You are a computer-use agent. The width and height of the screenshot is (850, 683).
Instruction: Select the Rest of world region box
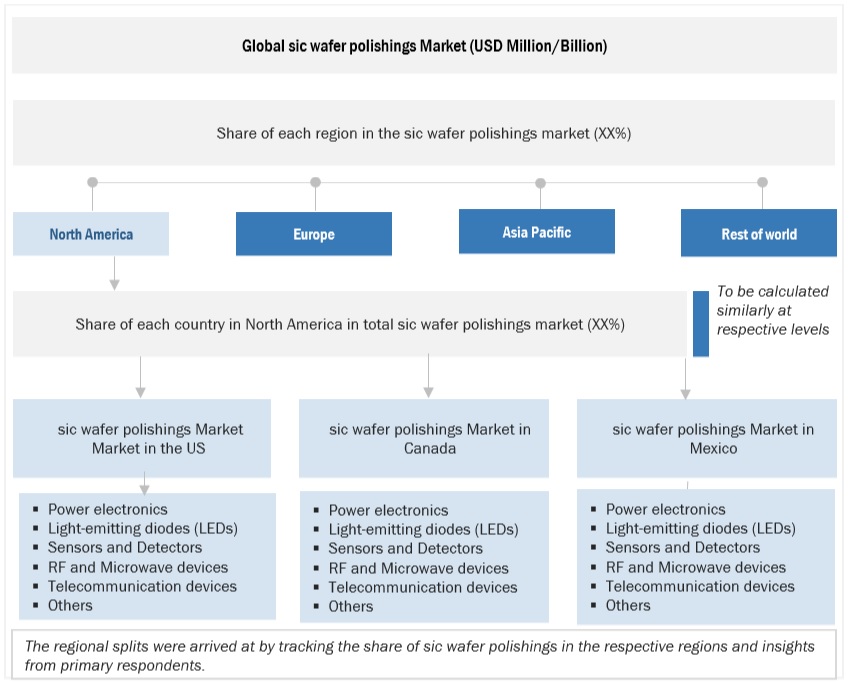click(x=759, y=234)
